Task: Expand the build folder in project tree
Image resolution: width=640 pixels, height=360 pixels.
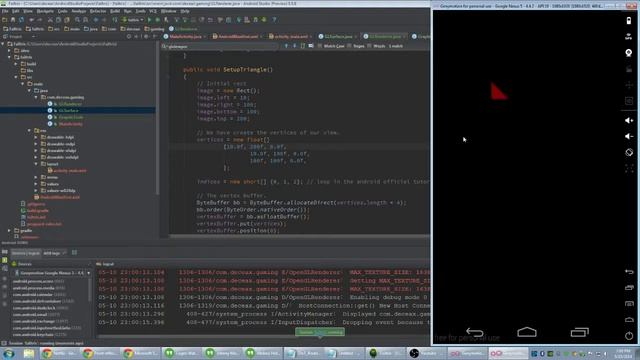Action: point(16,64)
